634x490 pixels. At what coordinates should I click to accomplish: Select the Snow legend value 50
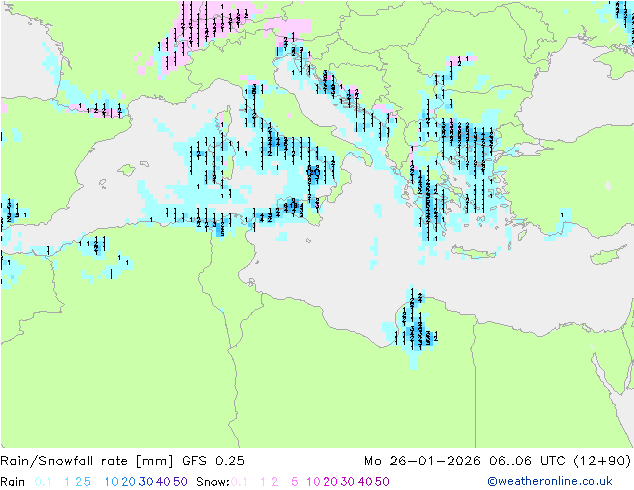point(383,482)
